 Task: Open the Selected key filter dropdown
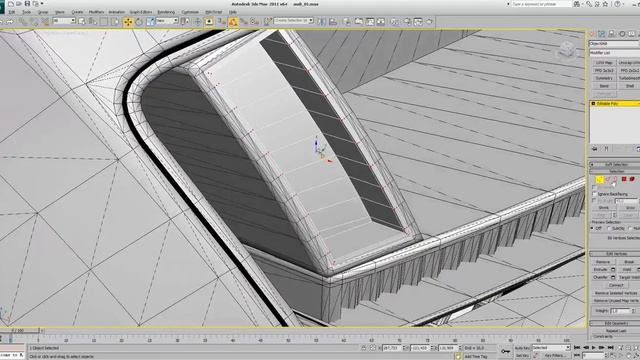pyautogui.click(x=551, y=348)
